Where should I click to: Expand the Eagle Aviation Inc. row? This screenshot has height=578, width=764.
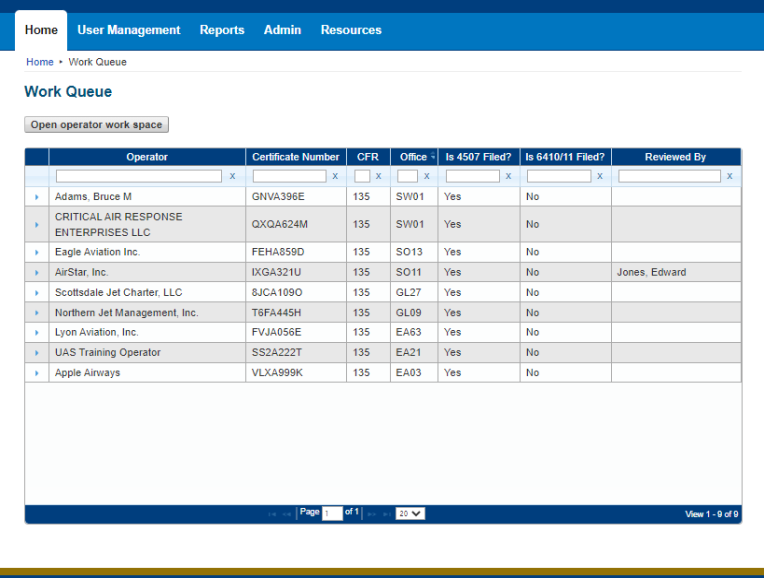click(37, 252)
